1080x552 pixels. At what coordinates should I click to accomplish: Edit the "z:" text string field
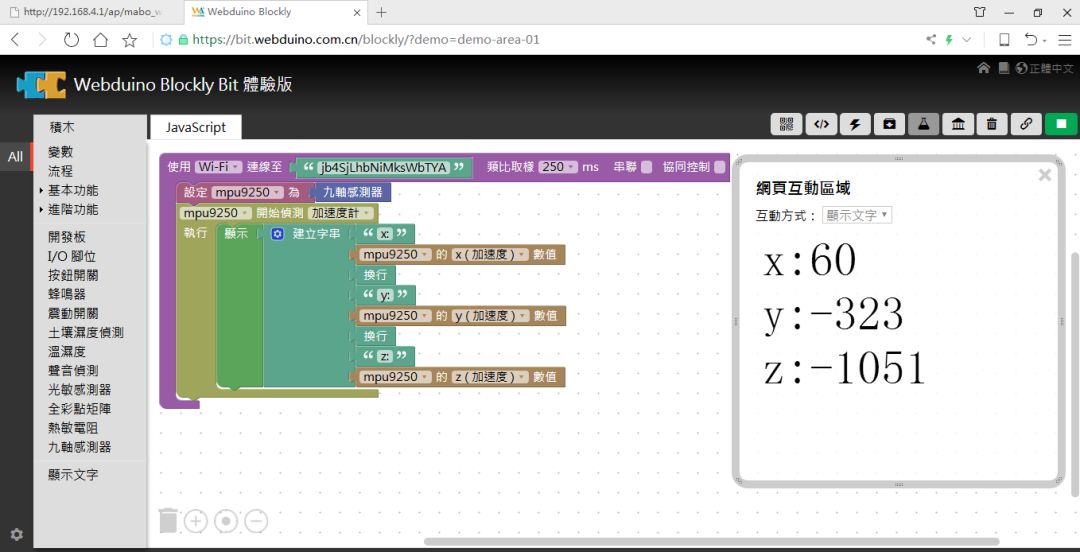point(385,357)
